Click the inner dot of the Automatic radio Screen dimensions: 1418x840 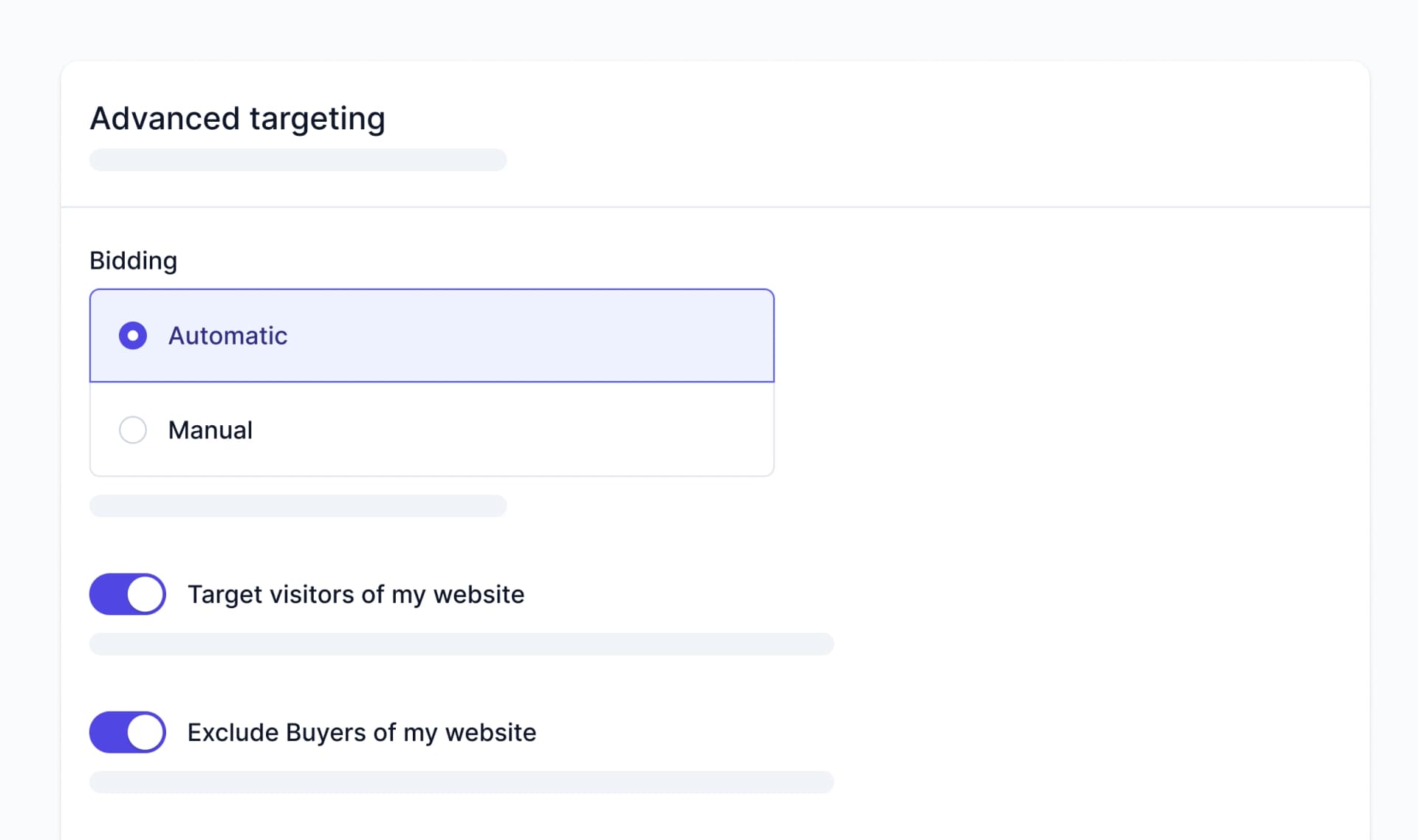133,336
